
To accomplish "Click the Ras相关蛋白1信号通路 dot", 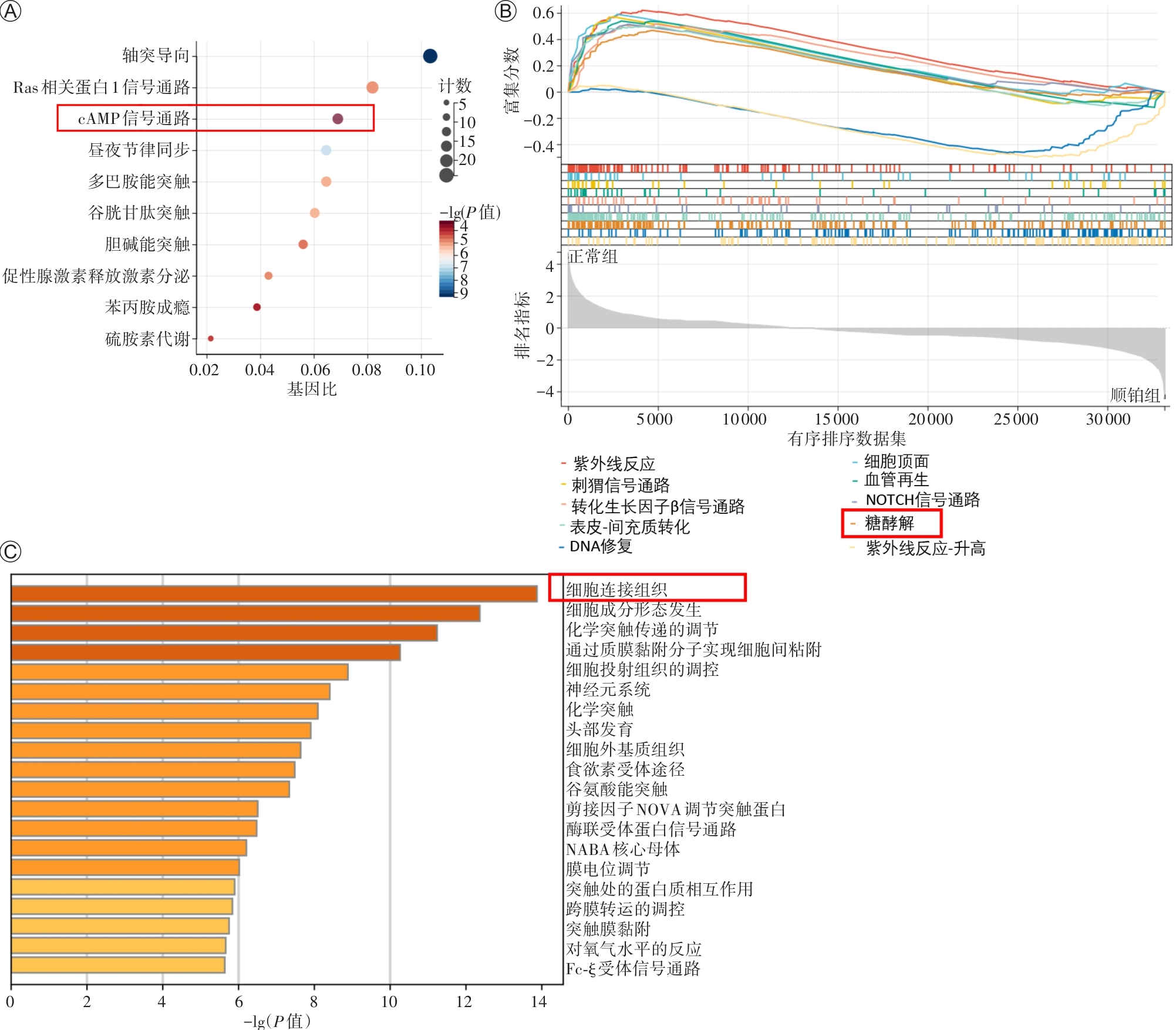I will coord(372,87).
